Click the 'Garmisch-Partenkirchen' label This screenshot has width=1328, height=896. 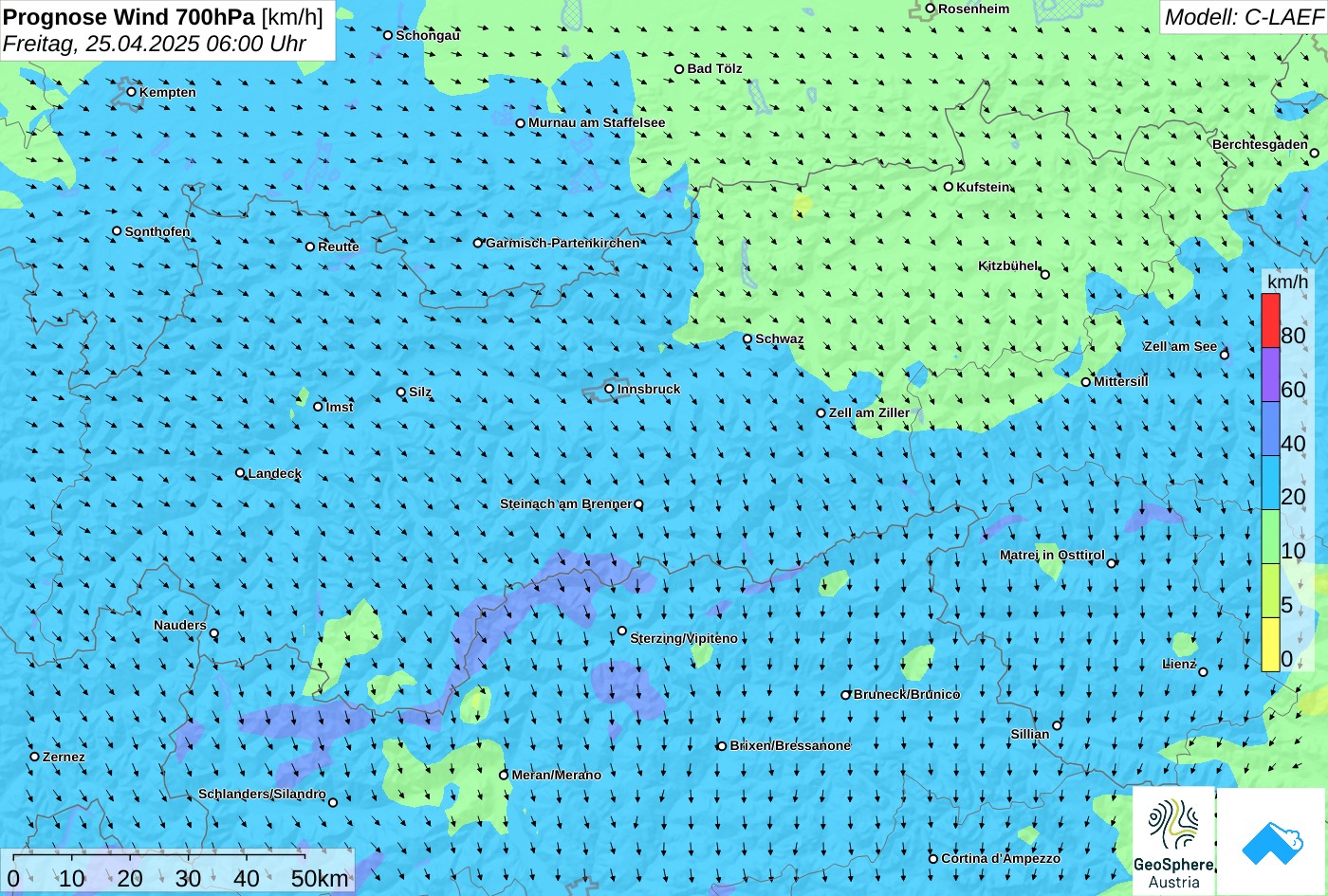[563, 243]
